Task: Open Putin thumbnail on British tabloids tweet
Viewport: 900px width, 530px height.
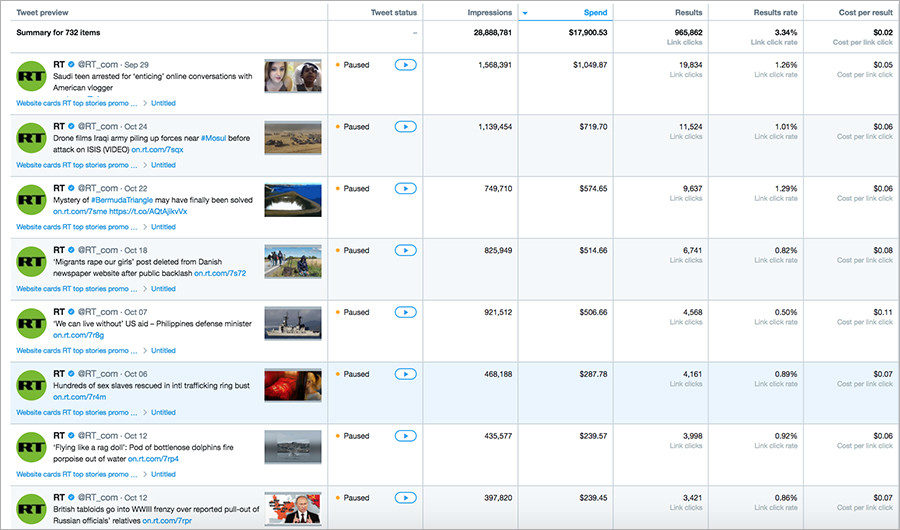Action: pyautogui.click(x=293, y=508)
